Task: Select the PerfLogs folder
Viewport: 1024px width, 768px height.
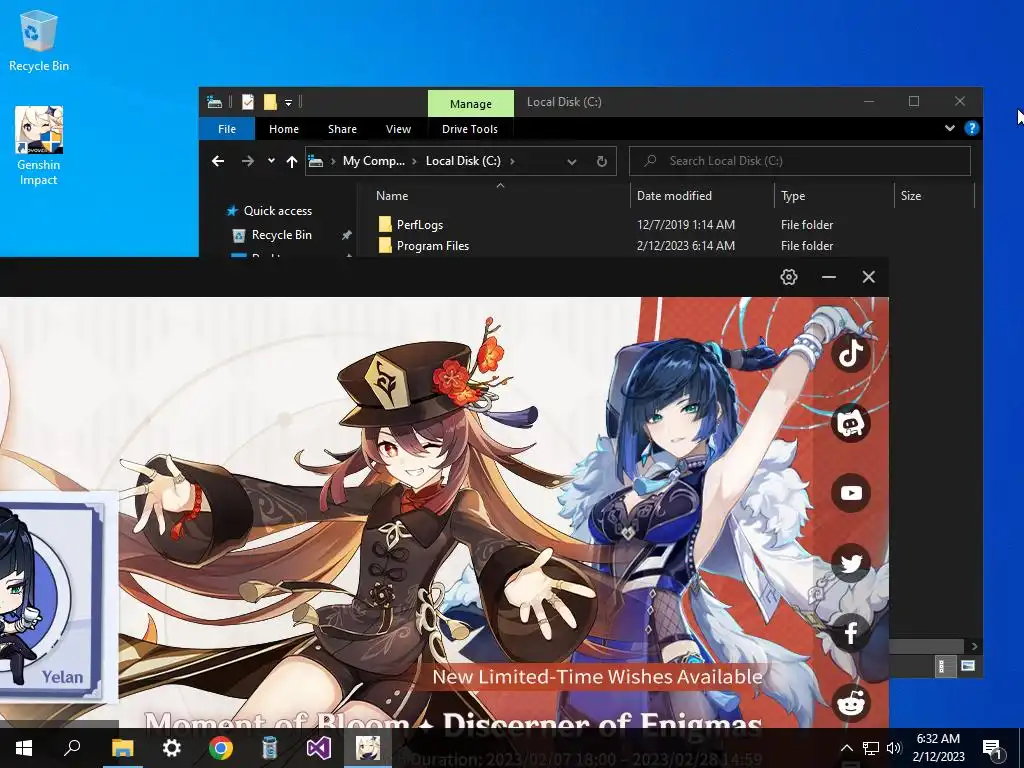Action: pos(420,225)
